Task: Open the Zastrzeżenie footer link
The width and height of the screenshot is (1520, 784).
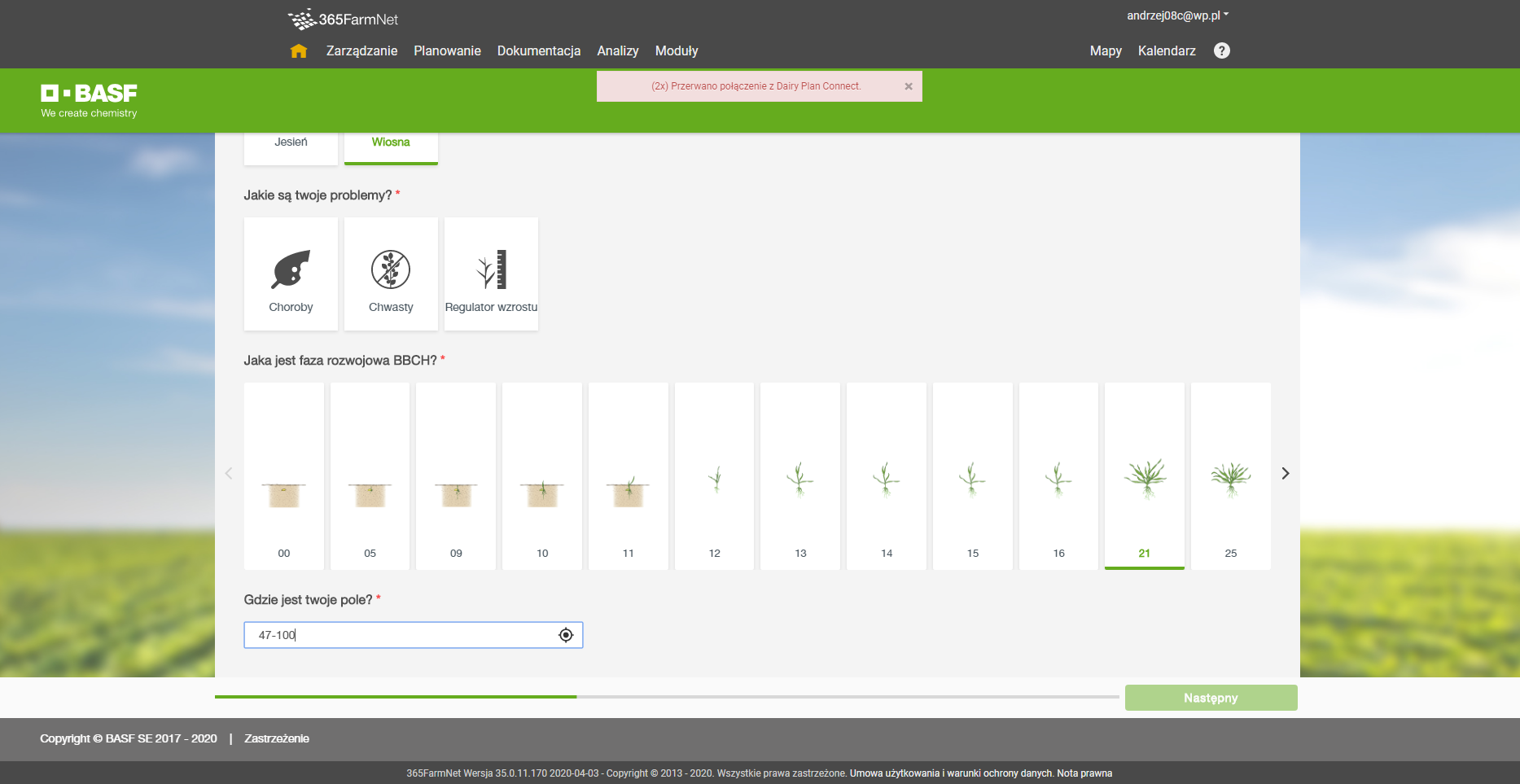Action: point(277,738)
